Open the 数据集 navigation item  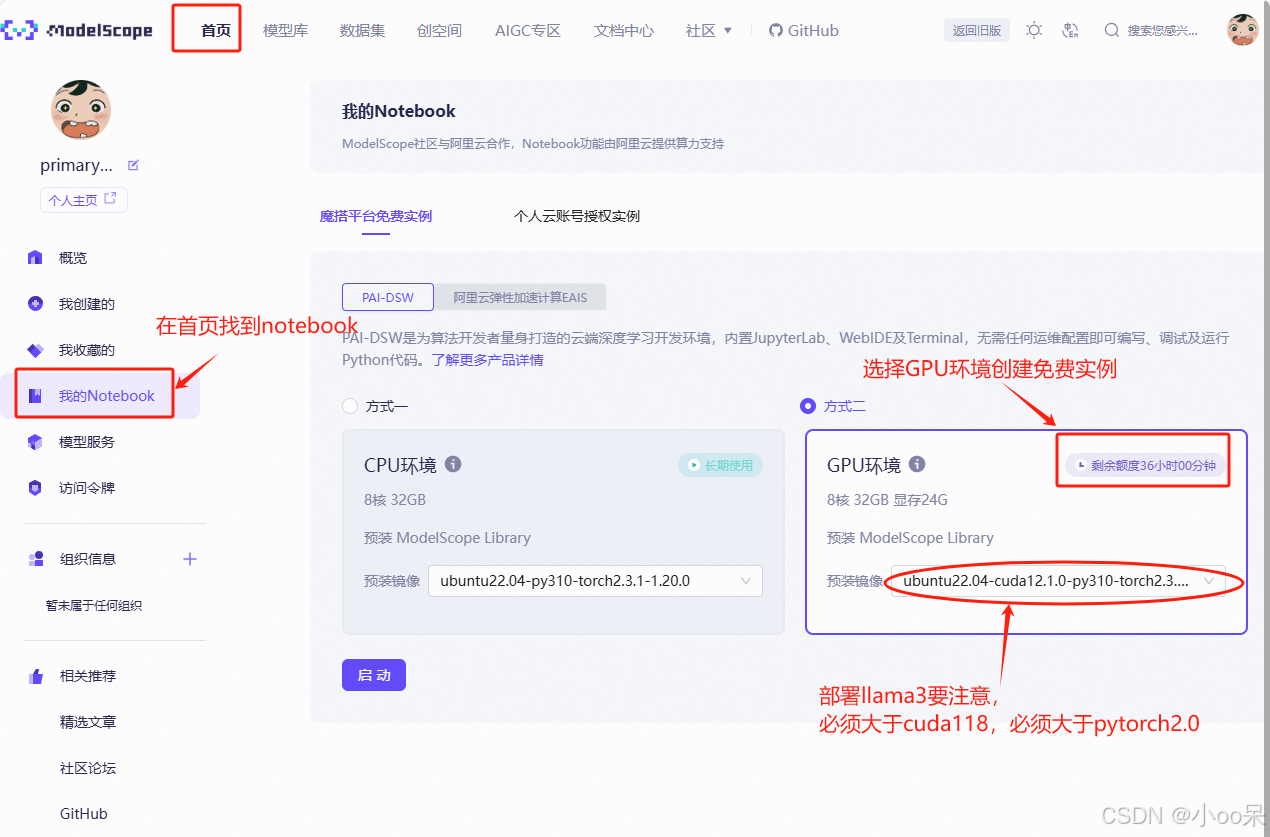(362, 30)
